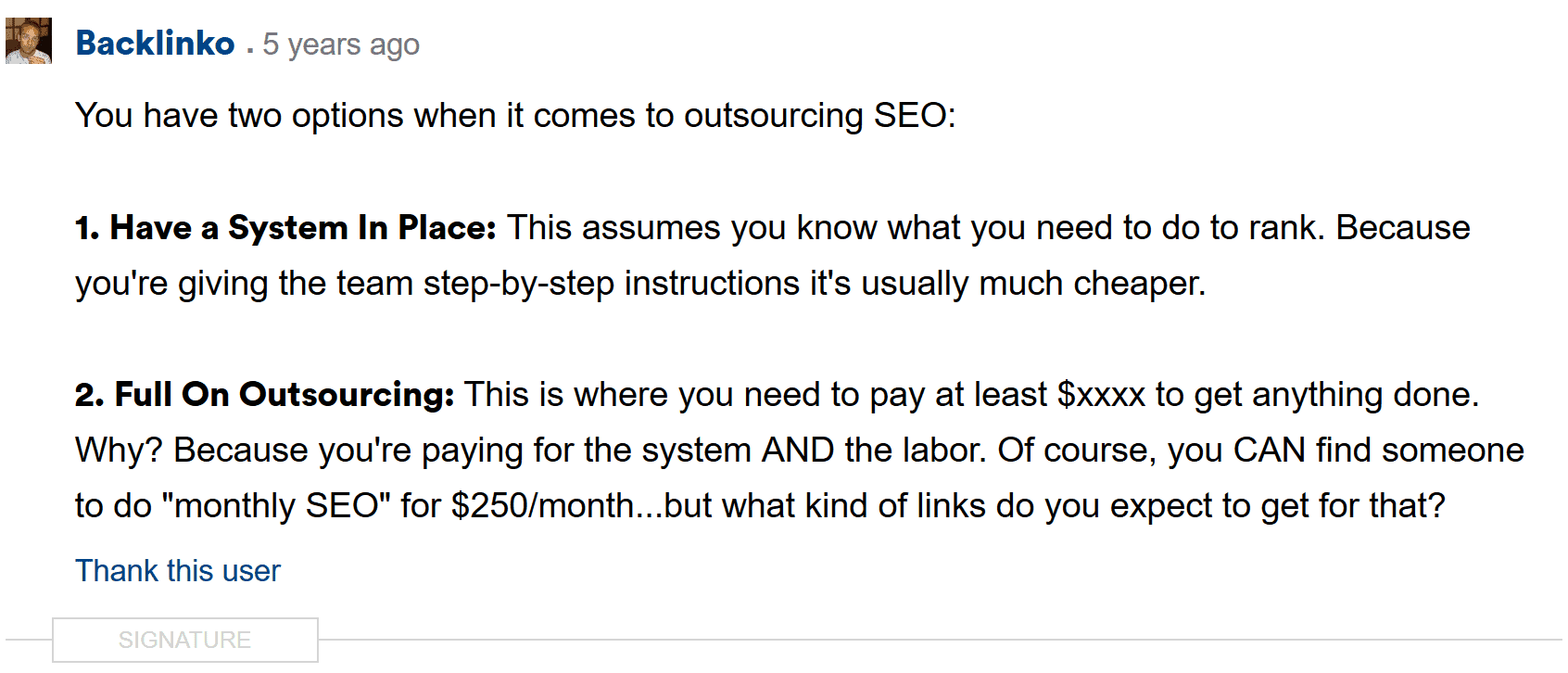Click the capitalized word 'CAN' in the post
Image resolution: width=1568 pixels, height=673 pixels.
pyautogui.click(x=1270, y=451)
